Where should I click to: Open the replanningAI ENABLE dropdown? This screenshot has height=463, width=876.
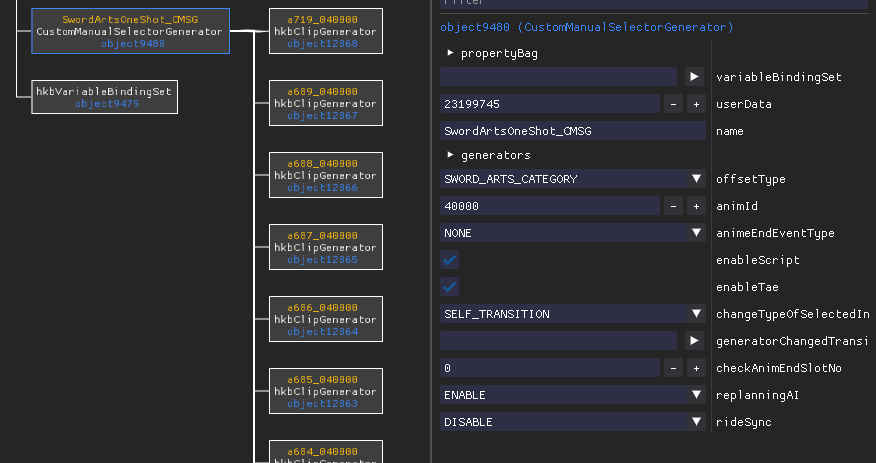click(x=573, y=395)
